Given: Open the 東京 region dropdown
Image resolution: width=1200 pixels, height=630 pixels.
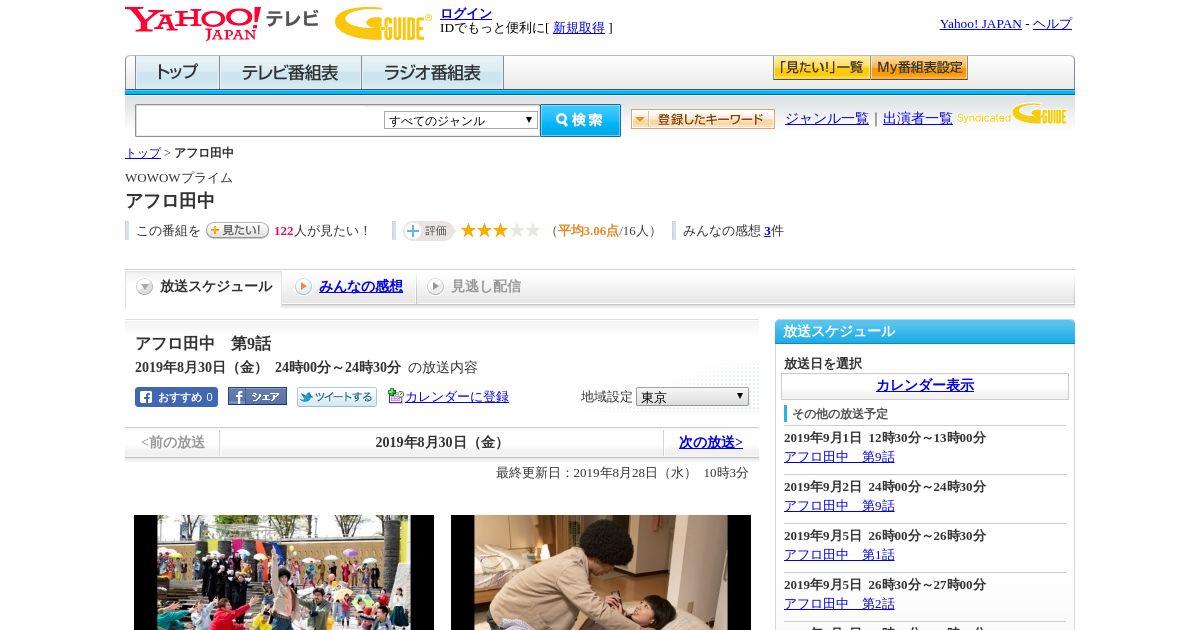Looking at the screenshot, I should tap(692, 397).
